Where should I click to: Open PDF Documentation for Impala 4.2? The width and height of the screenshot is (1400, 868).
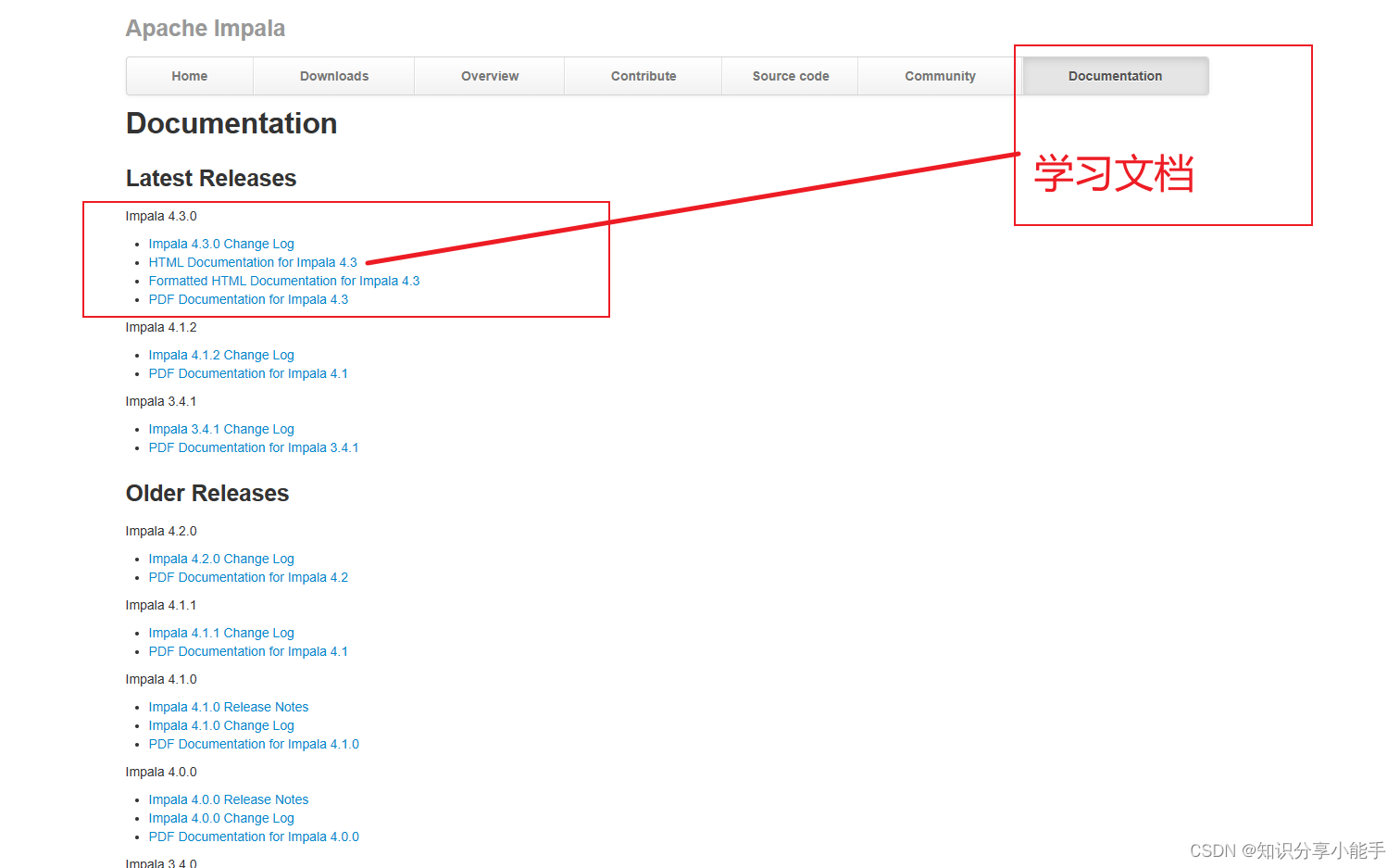coord(248,577)
